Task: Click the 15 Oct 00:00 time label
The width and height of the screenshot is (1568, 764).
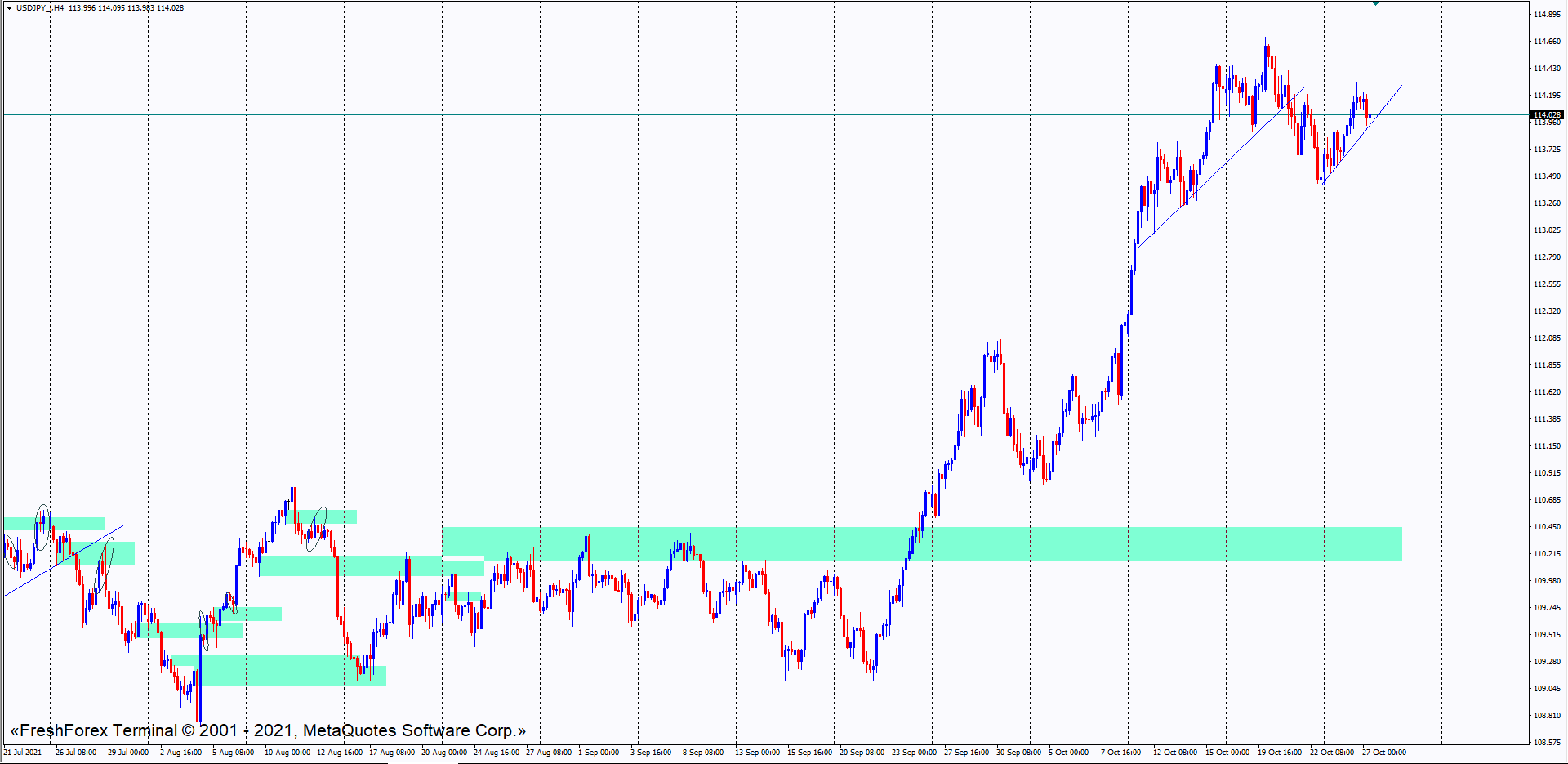Action: pos(1227,753)
